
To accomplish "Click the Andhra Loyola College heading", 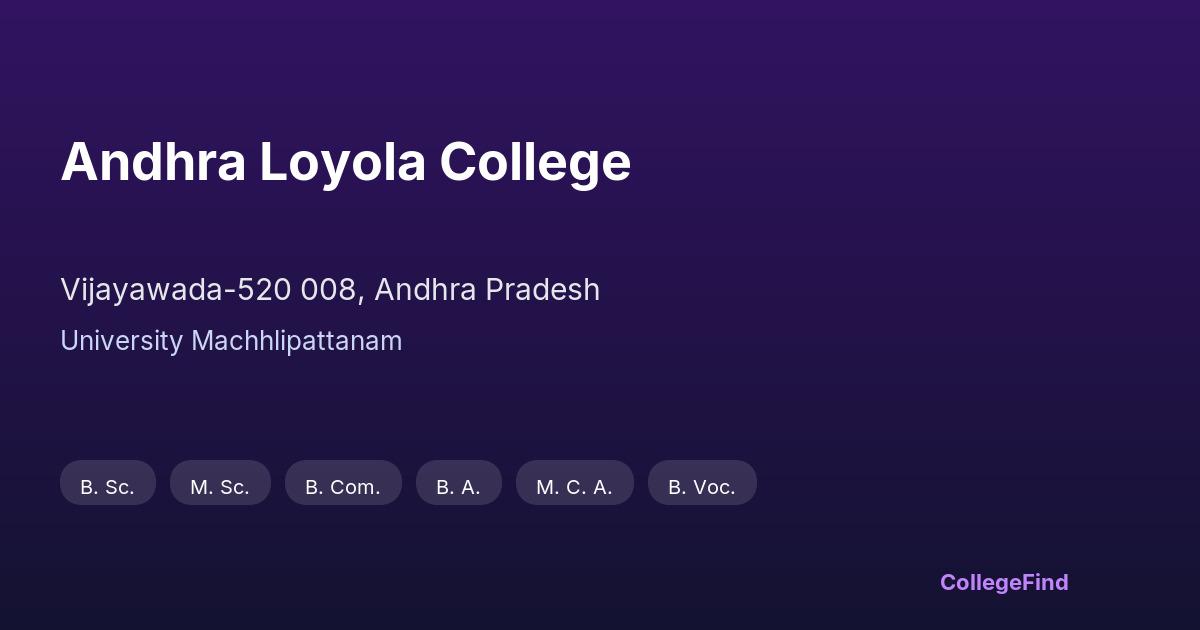I will [345, 162].
